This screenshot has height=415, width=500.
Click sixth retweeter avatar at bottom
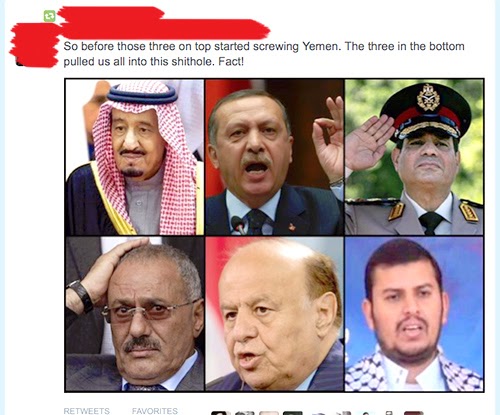click(x=343, y=413)
